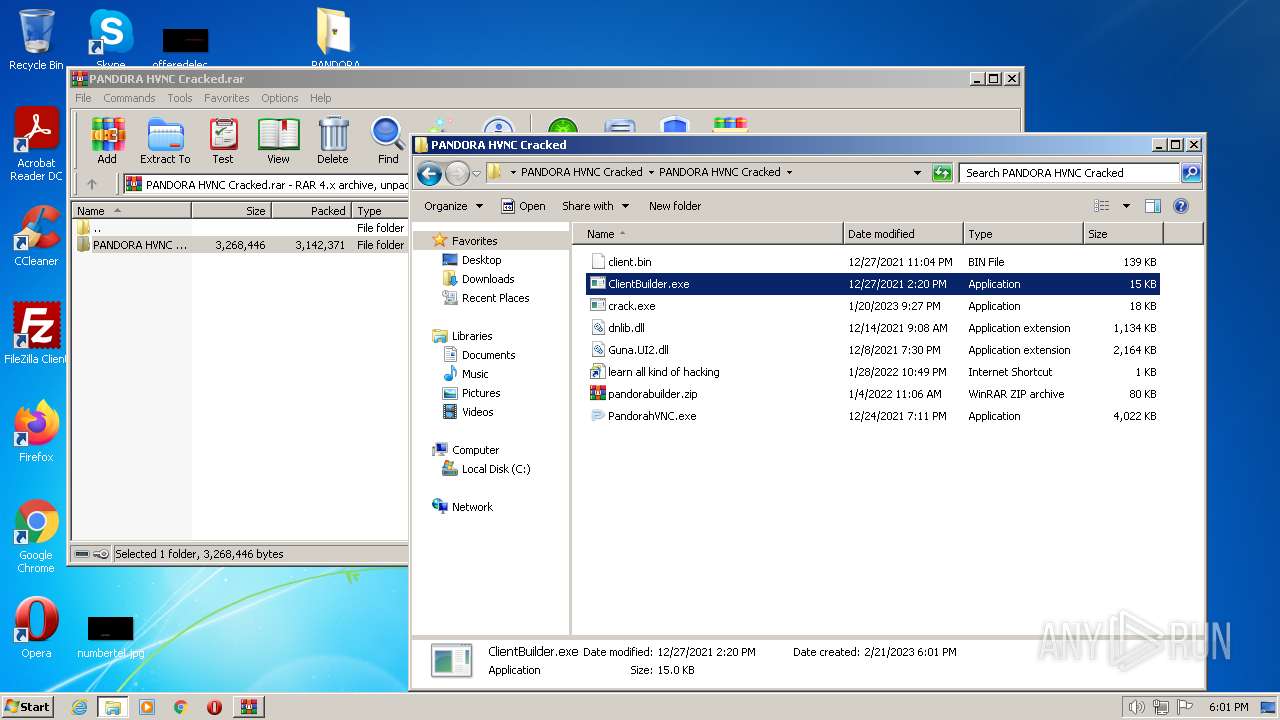This screenshot has height=720, width=1280.
Task: Open the Organize dropdown menu
Action: (453, 206)
